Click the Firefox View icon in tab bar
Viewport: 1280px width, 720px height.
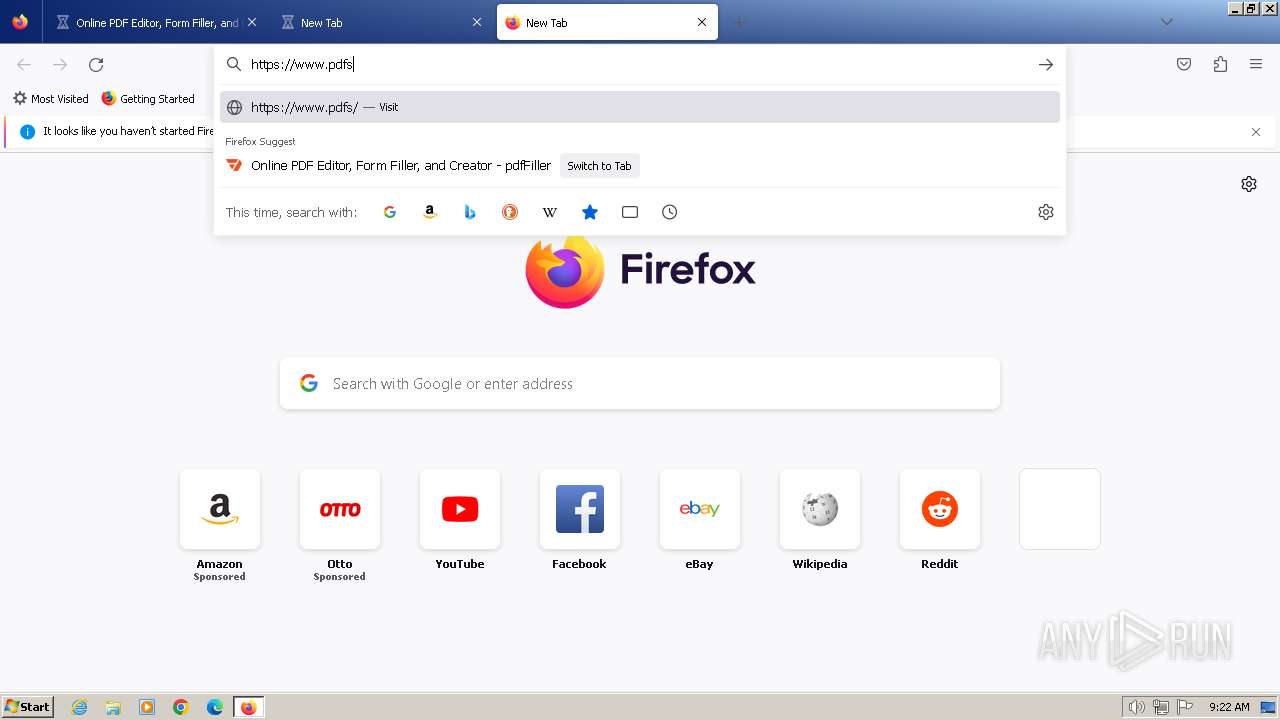(x=20, y=22)
